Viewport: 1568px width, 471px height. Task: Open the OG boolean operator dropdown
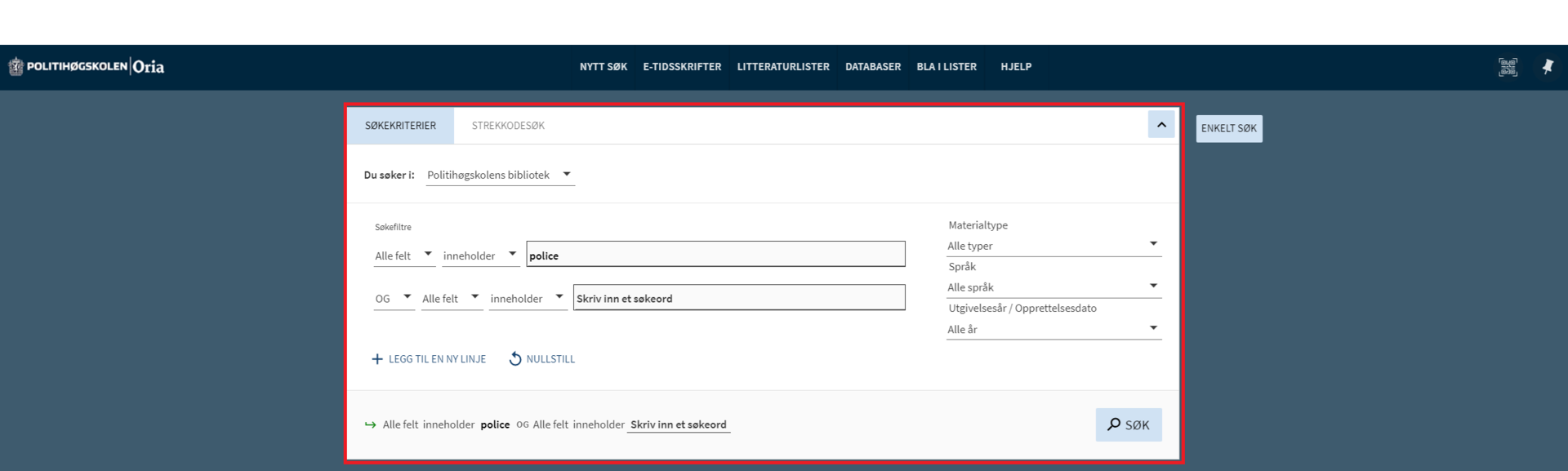pos(394,299)
